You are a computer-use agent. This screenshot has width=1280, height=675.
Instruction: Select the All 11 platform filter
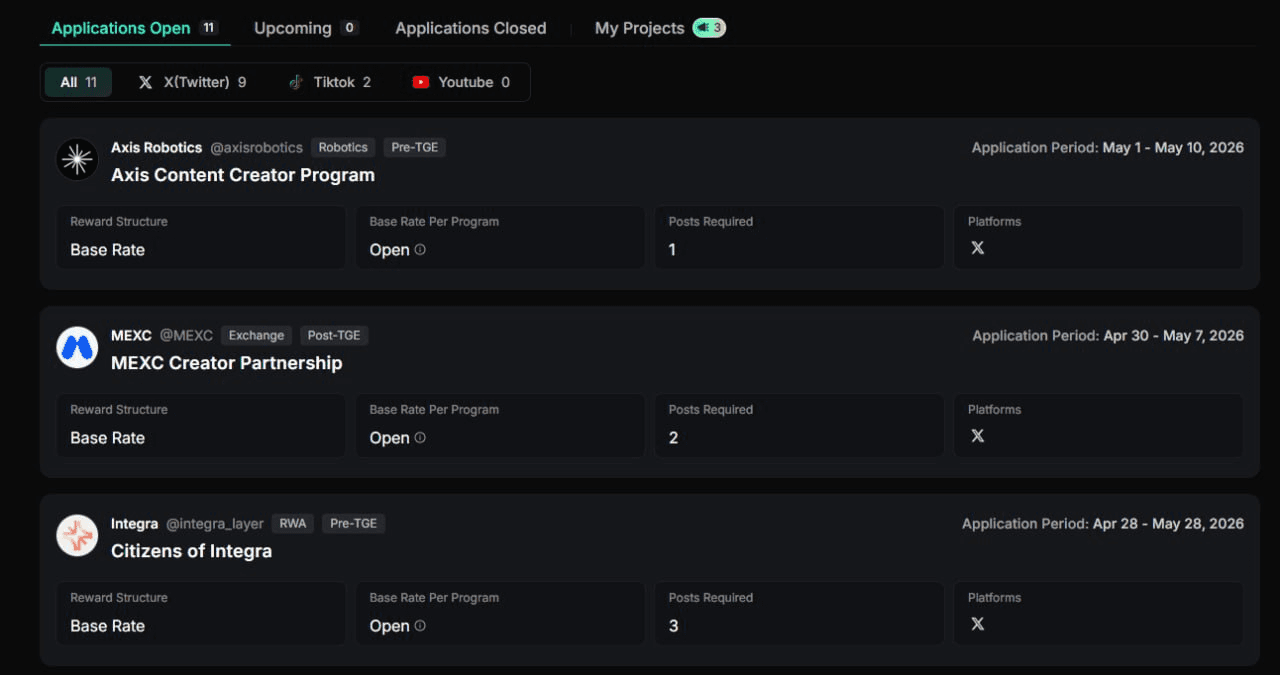[x=78, y=82]
